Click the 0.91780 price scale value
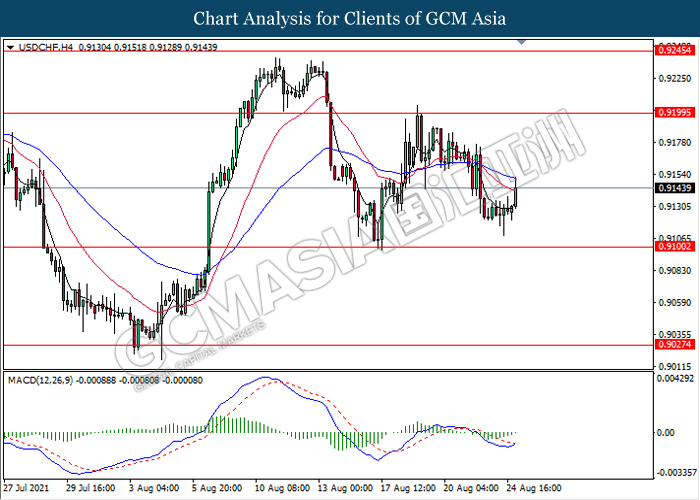Viewport: 700px width, 500px height. pos(675,142)
